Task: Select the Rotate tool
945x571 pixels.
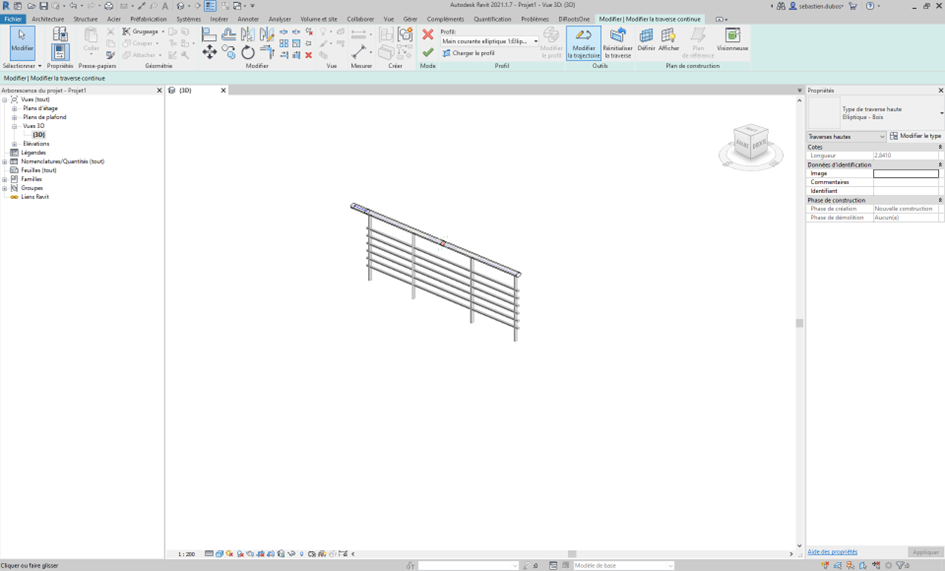Action: pos(248,52)
